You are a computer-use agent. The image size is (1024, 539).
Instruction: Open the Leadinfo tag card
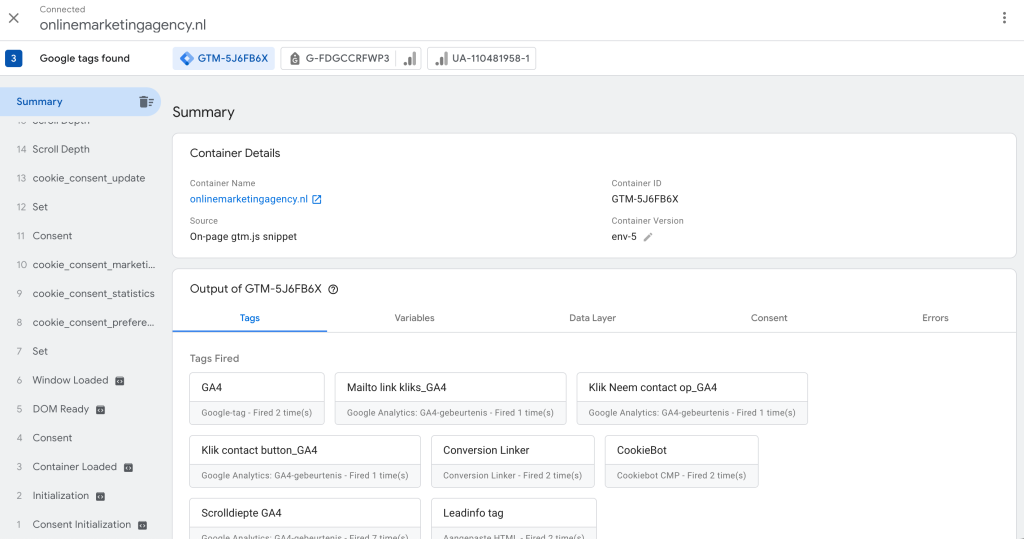(514, 519)
